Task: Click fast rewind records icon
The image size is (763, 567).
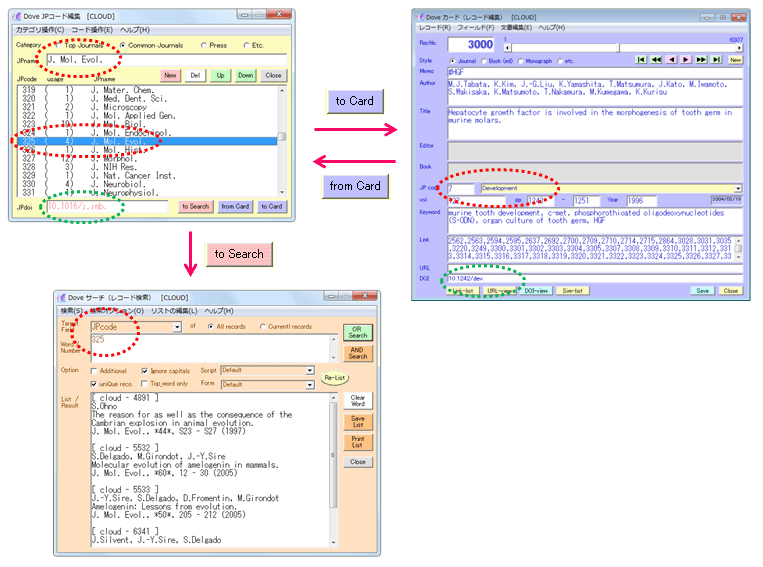Action: (x=656, y=60)
